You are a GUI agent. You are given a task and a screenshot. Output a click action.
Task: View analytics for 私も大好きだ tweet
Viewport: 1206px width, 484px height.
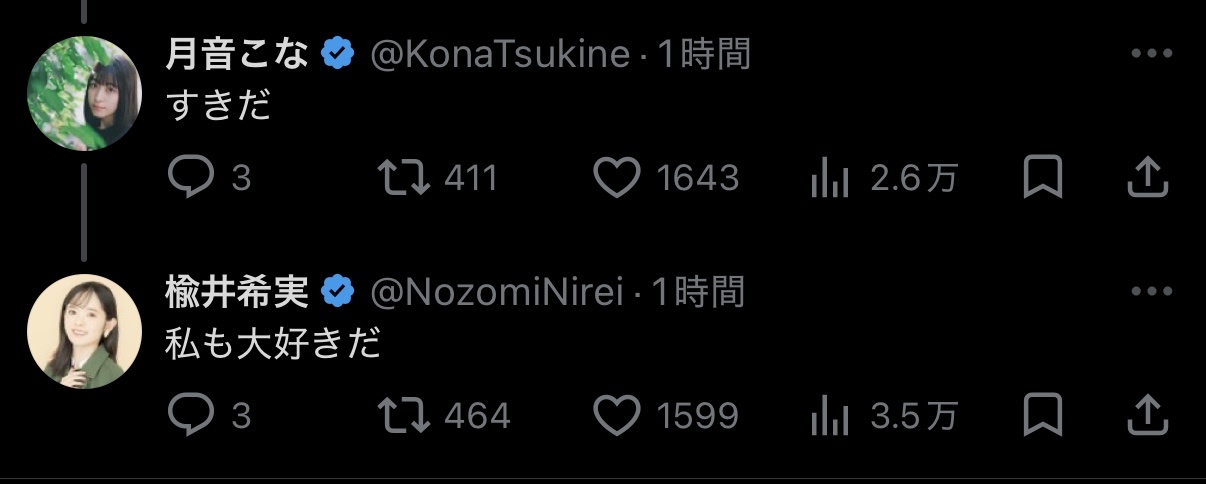coord(829,416)
